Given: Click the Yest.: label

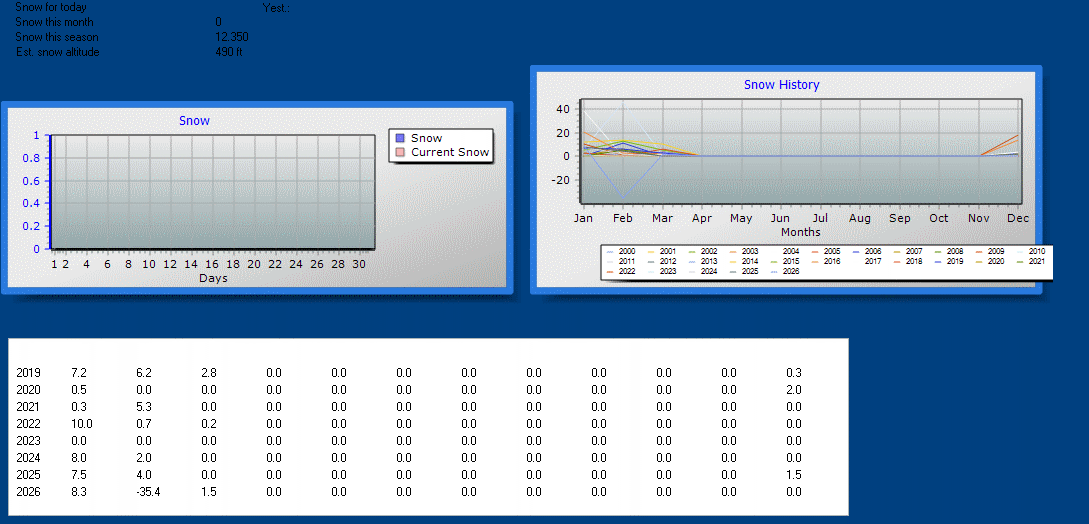Looking at the screenshot, I should pyautogui.click(x=276, y=8).
